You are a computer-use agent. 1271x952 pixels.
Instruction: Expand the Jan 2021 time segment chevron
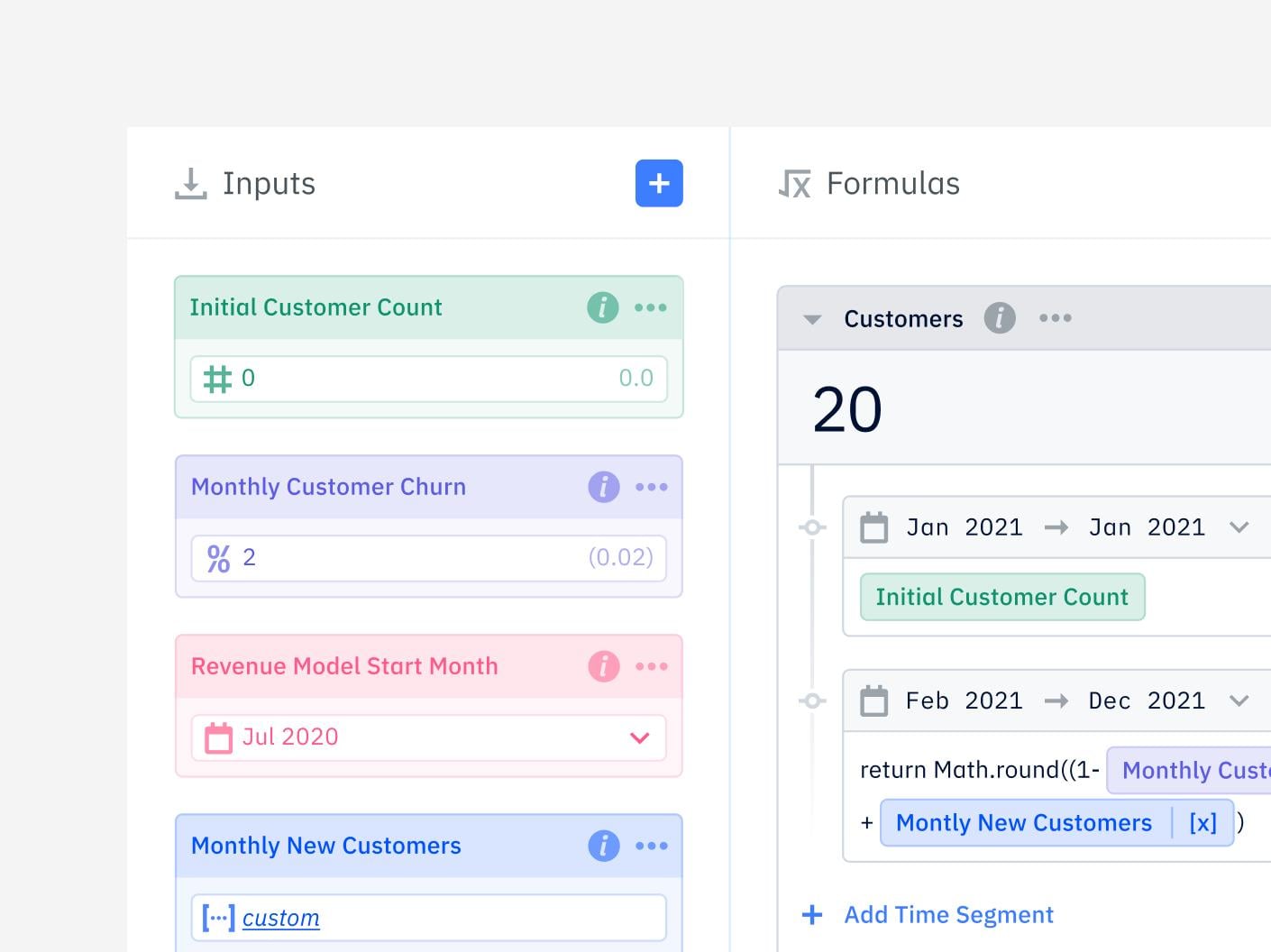pos(1239,527)
